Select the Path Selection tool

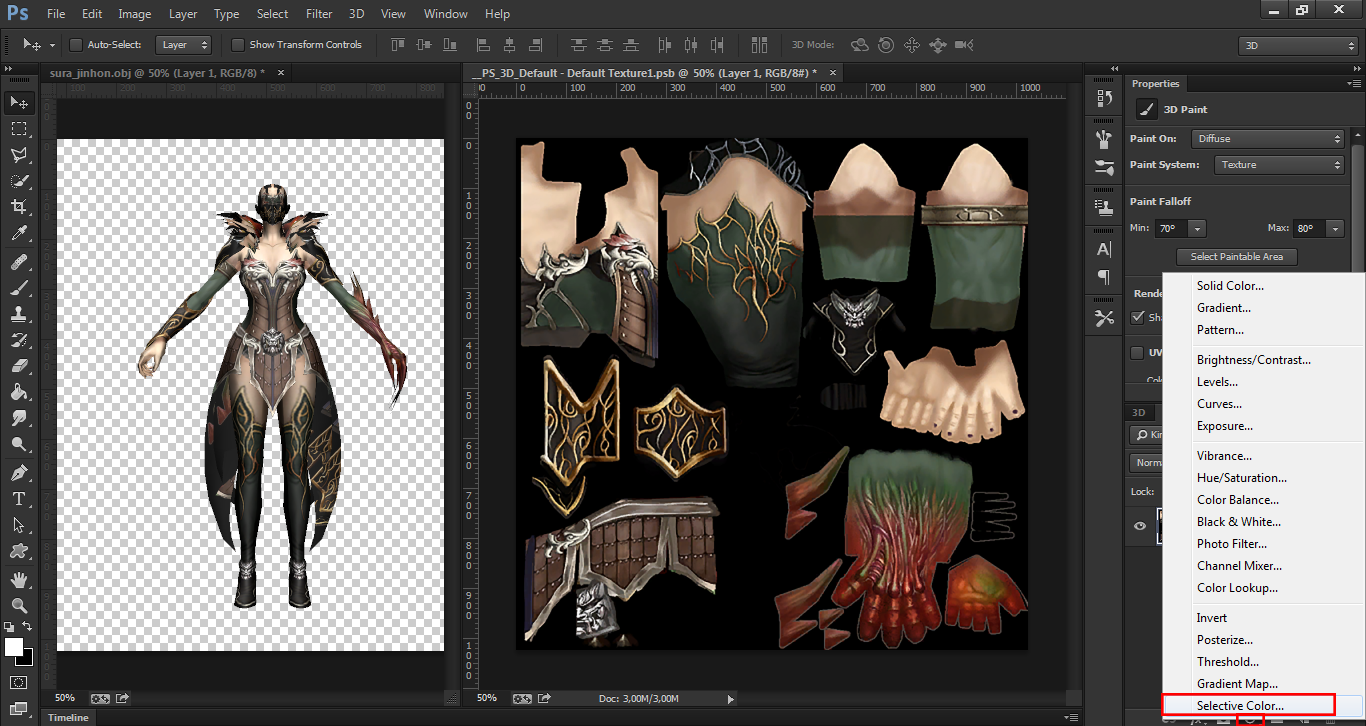click(x=19, y=525)
